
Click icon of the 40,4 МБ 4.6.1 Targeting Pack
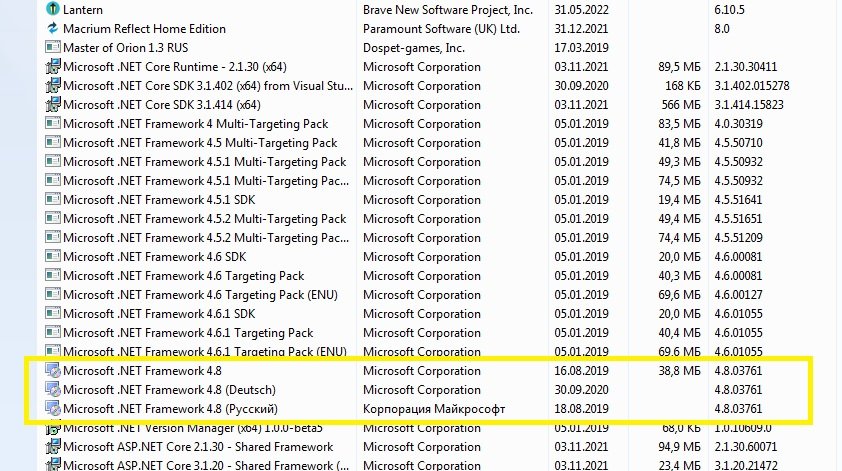53,332
